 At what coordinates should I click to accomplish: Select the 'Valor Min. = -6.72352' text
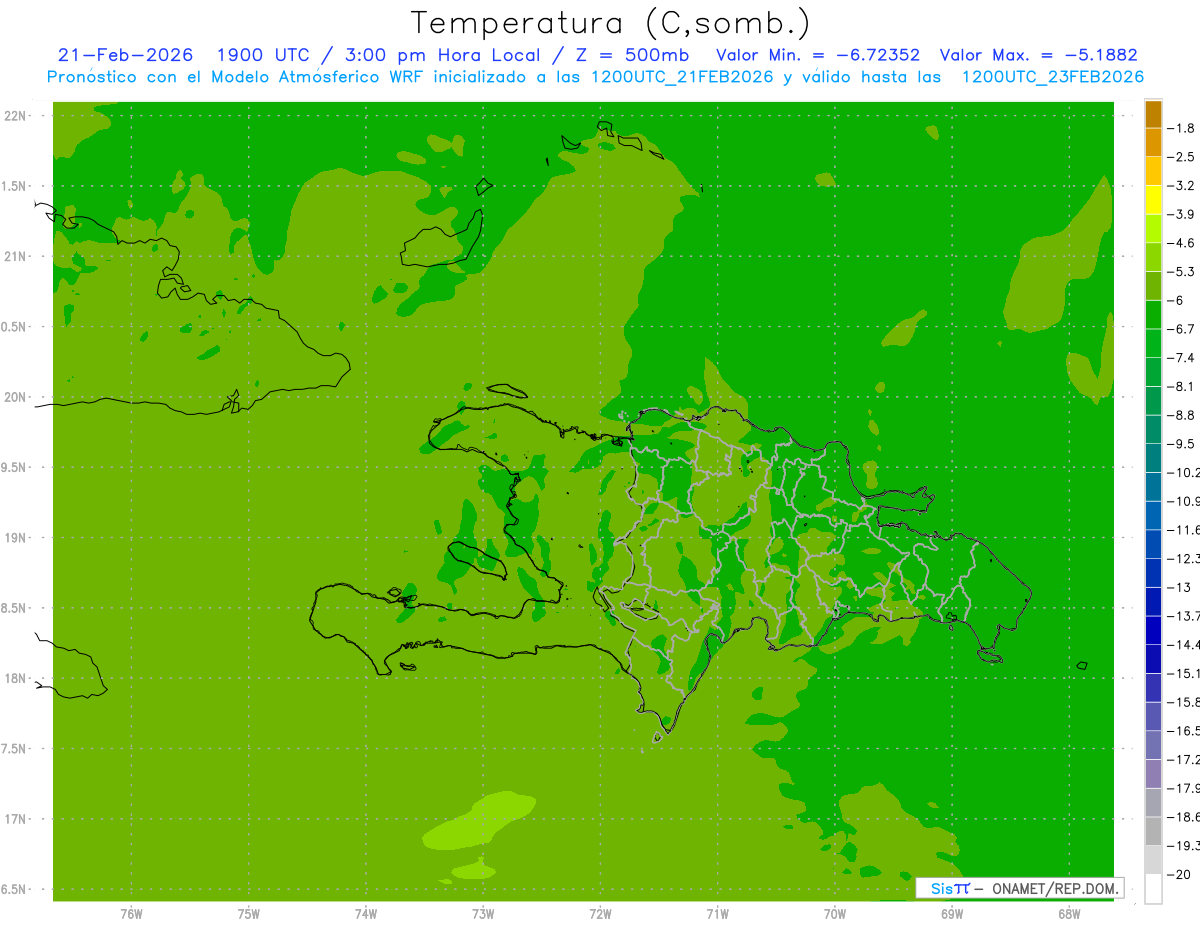pos(819,55)
